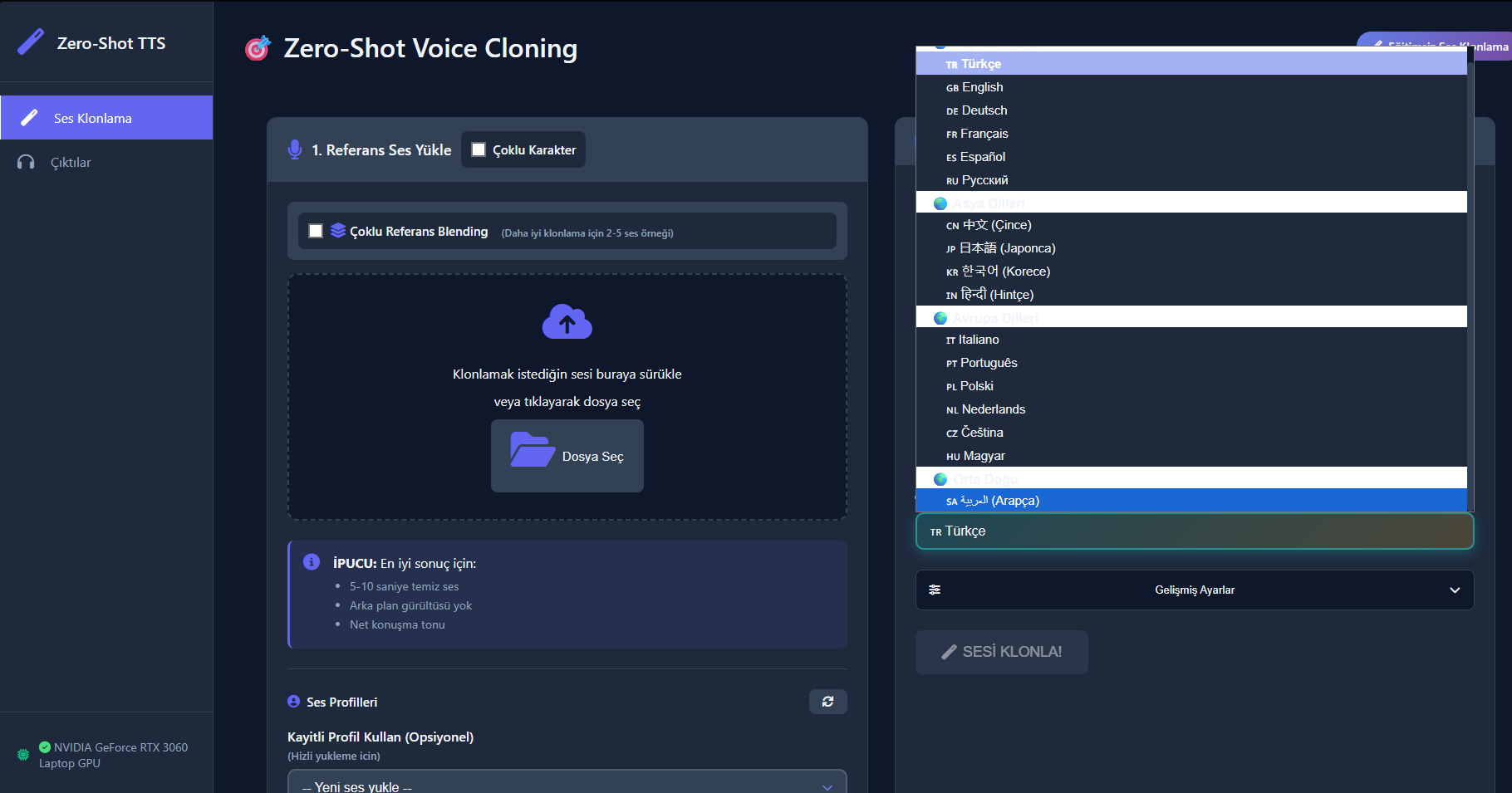Click the 'Kayitli Profil Kullan (Opsiyonel)' label
Screen dimensions: 1512x793
tap(380, 737)
